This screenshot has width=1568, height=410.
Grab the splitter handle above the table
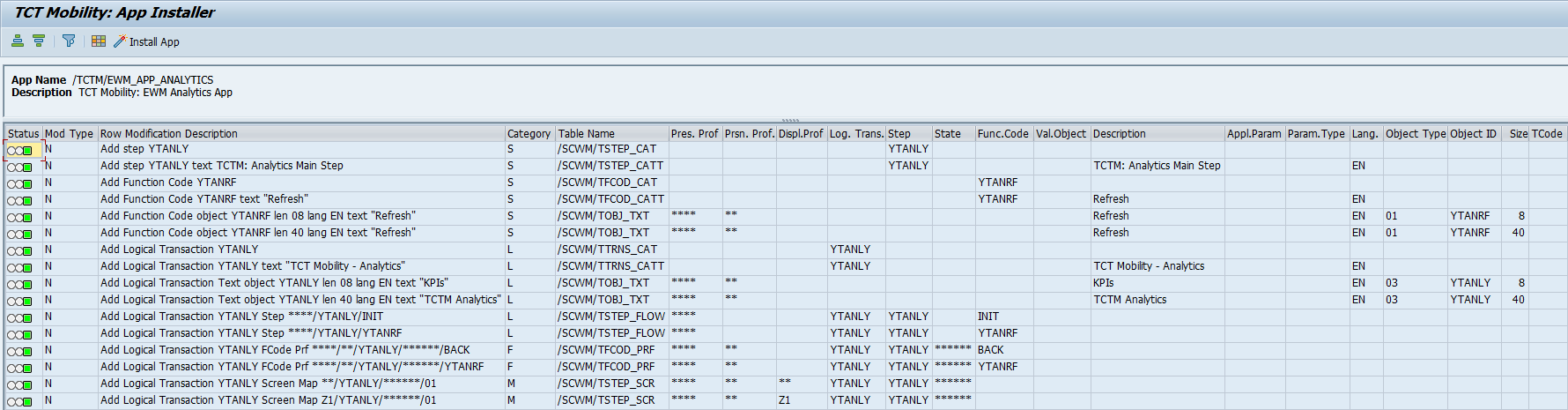tap(790, 120)
